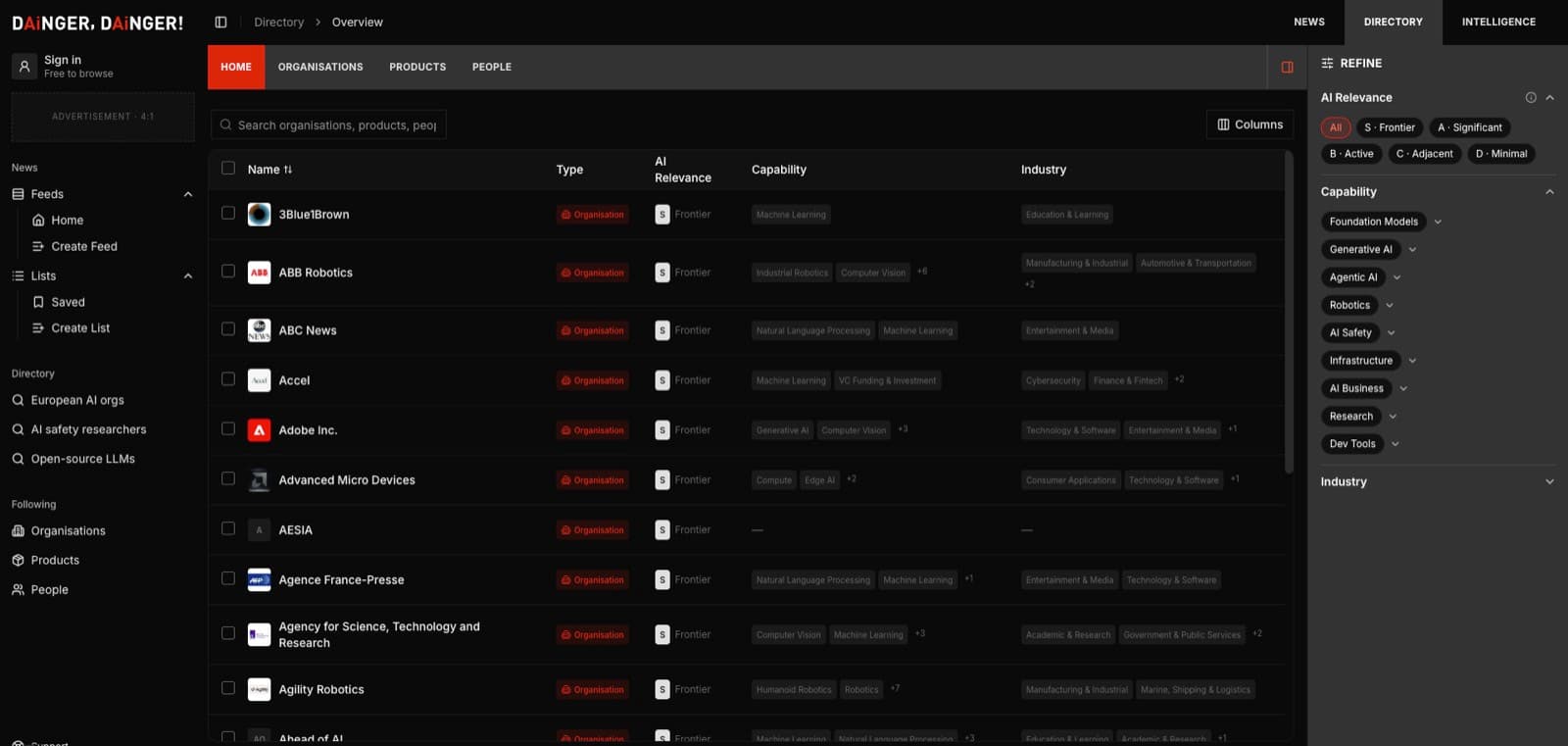Click the Directory breadcrumb link
1568x746 pixels.
[278, 22]
